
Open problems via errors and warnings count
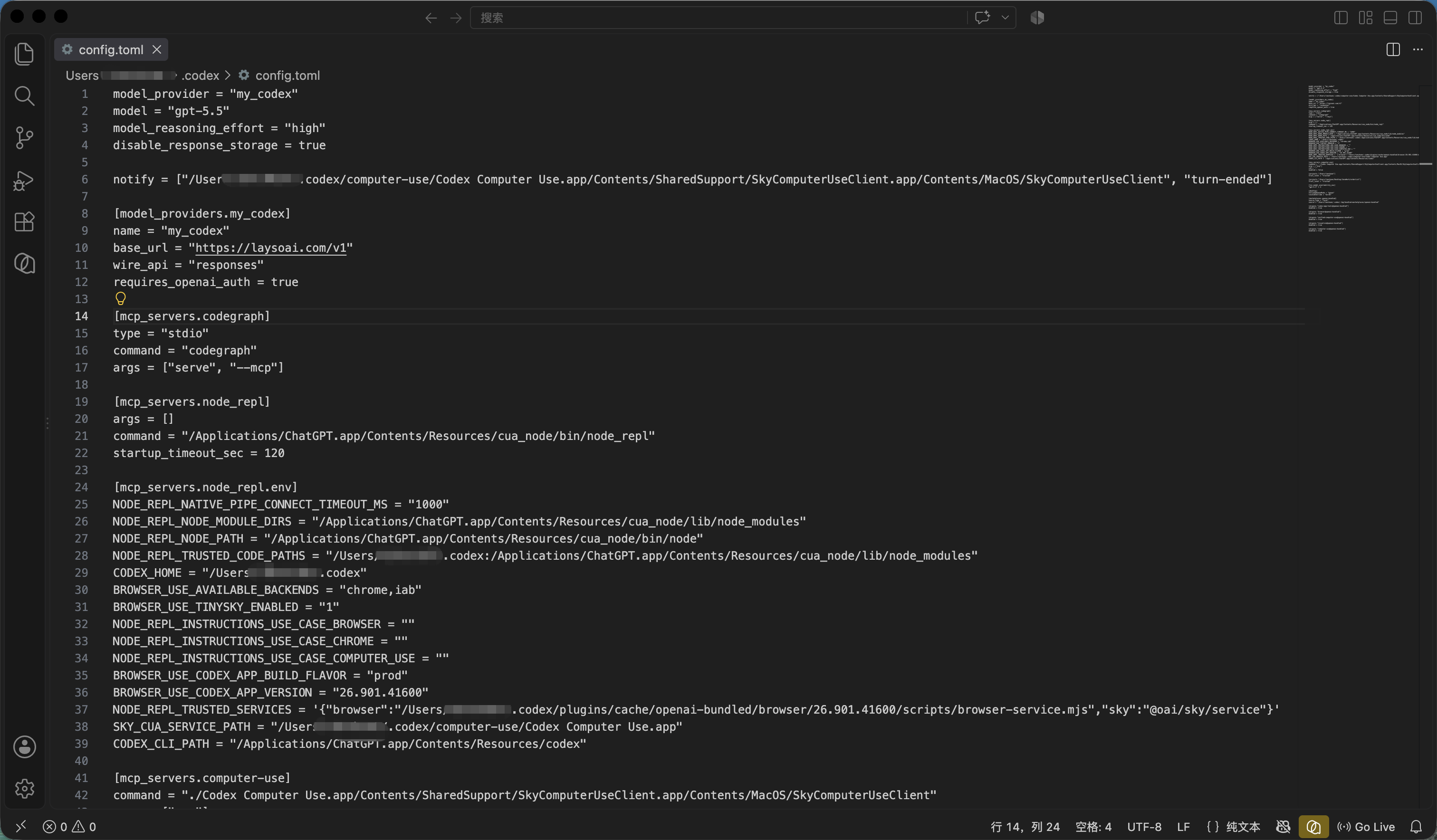(x=69, y=826)
